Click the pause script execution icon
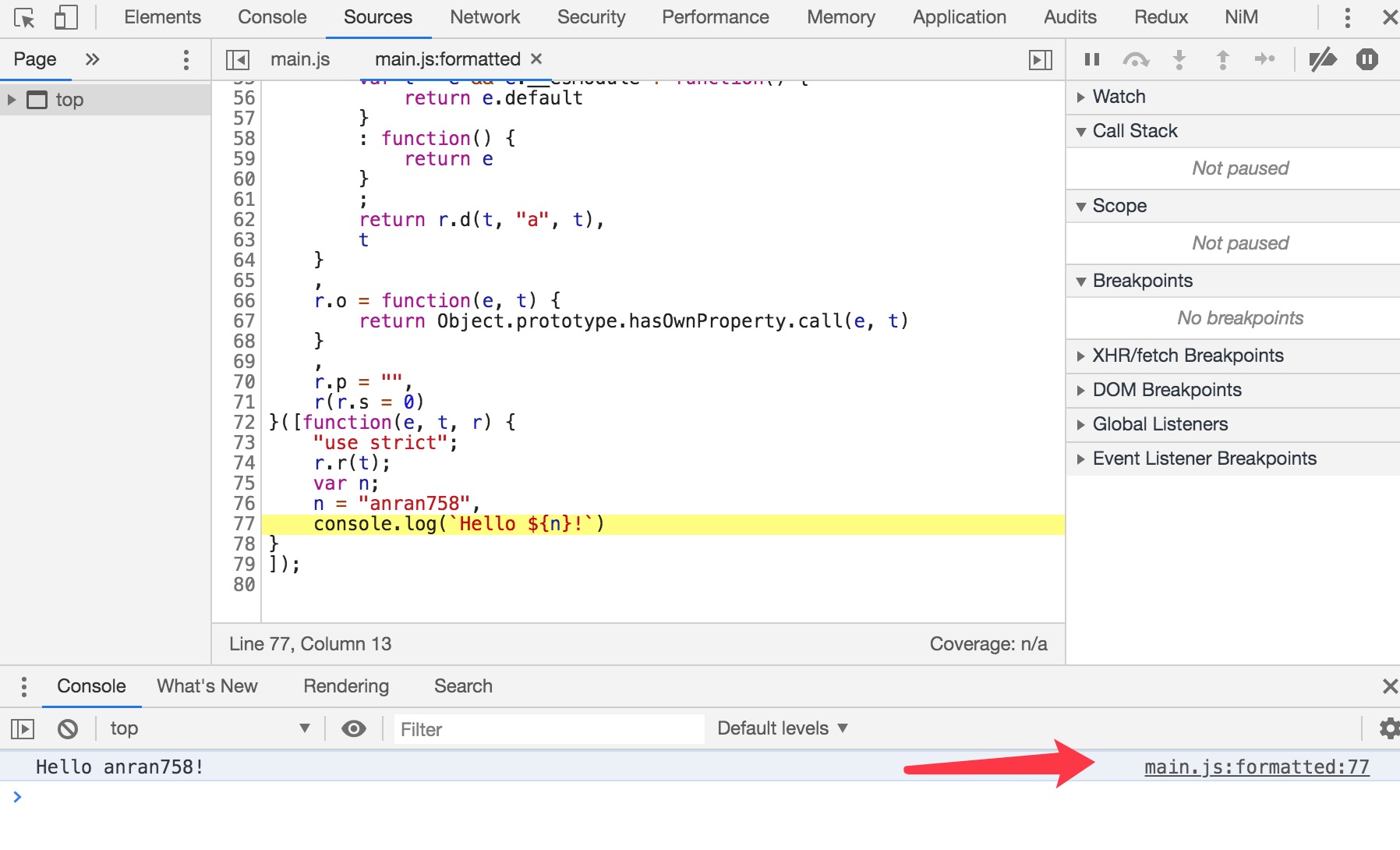This screenshot has height=850, width=1400. (1091, 58)
